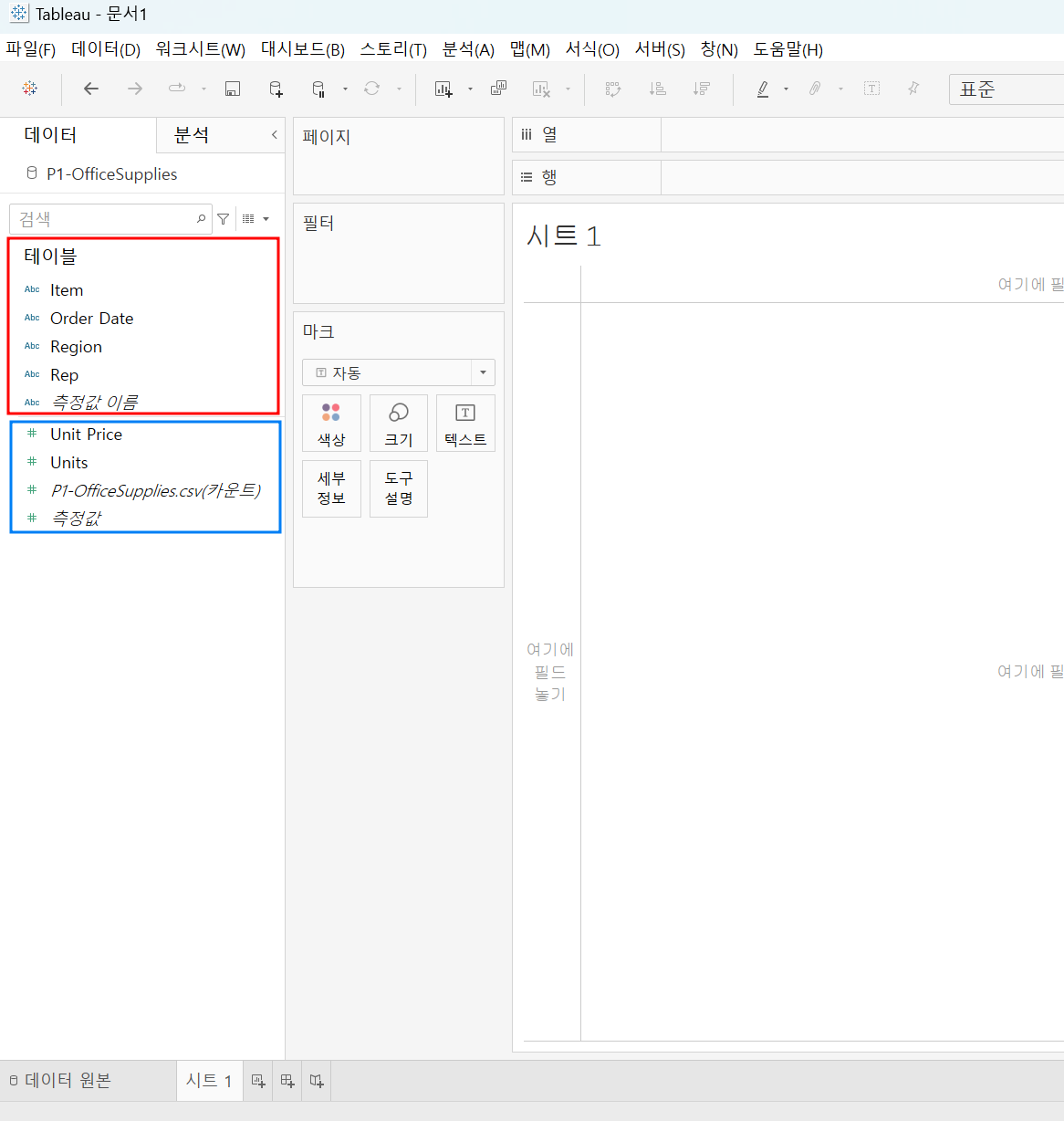Open the 창(N) menu
The width and height of the screenshot is (1064, 1121).
tap(719, 49)
